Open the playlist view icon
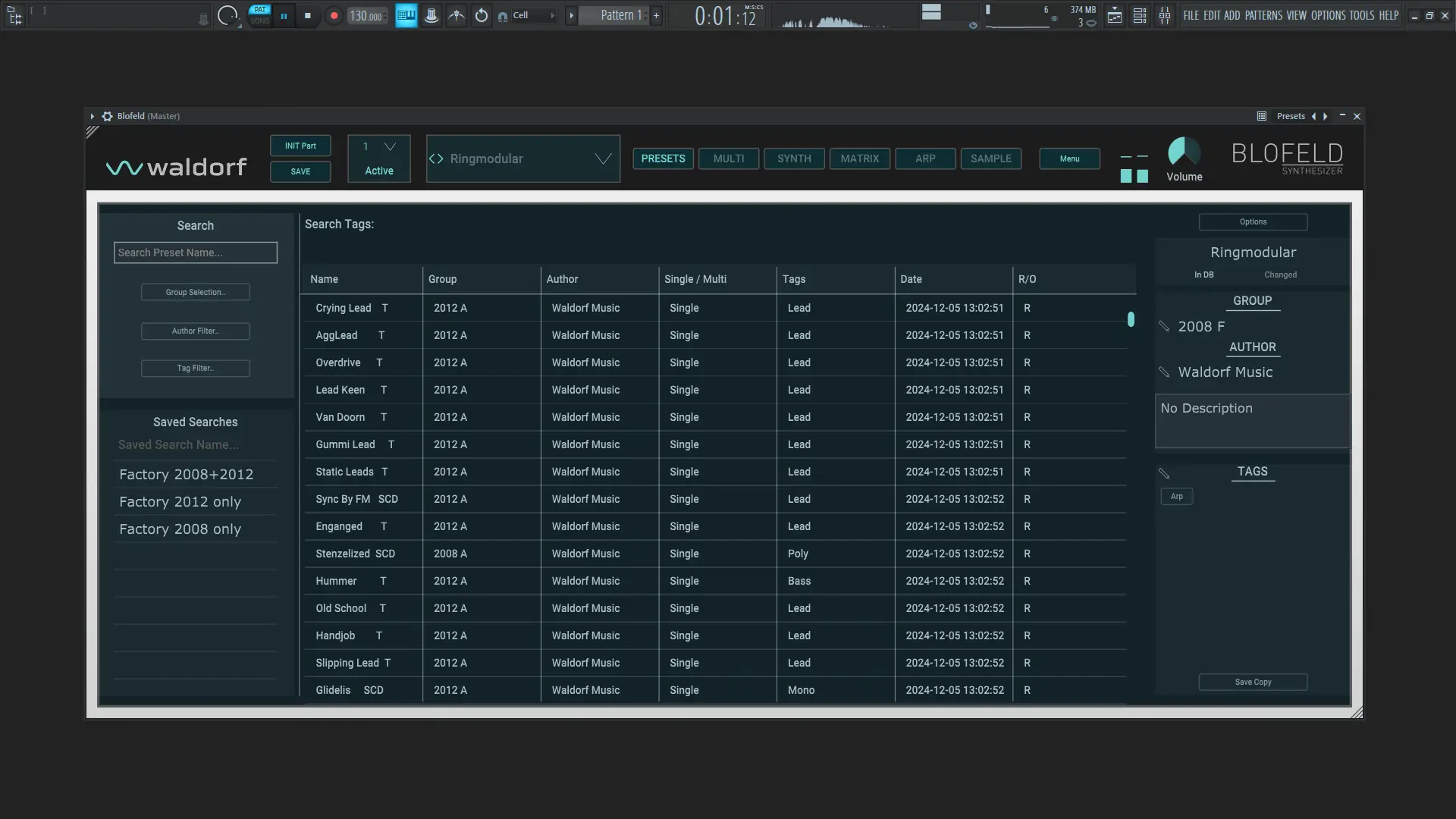 pyautogui.click(x=1115, y=15)
